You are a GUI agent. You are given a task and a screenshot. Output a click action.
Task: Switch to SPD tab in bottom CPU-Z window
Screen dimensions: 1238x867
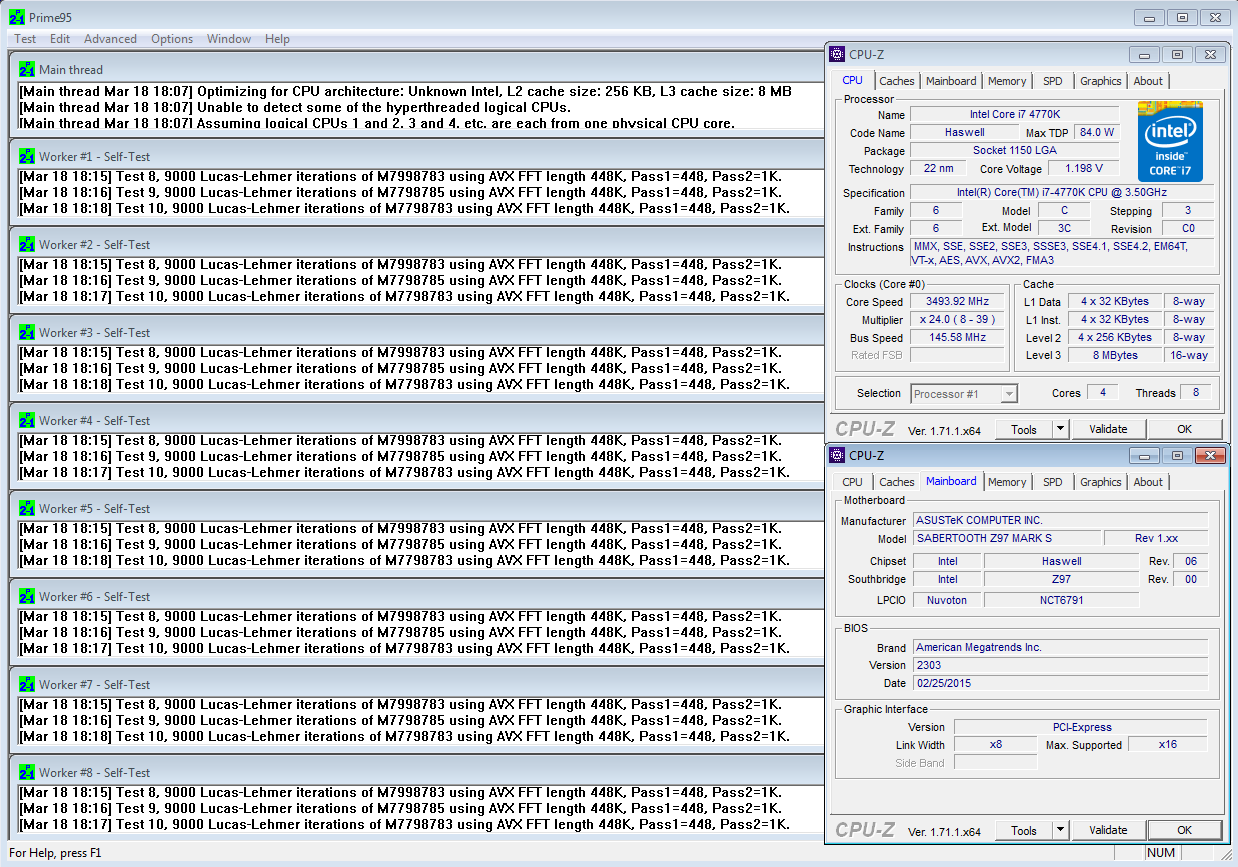(x=1052, y=482)
